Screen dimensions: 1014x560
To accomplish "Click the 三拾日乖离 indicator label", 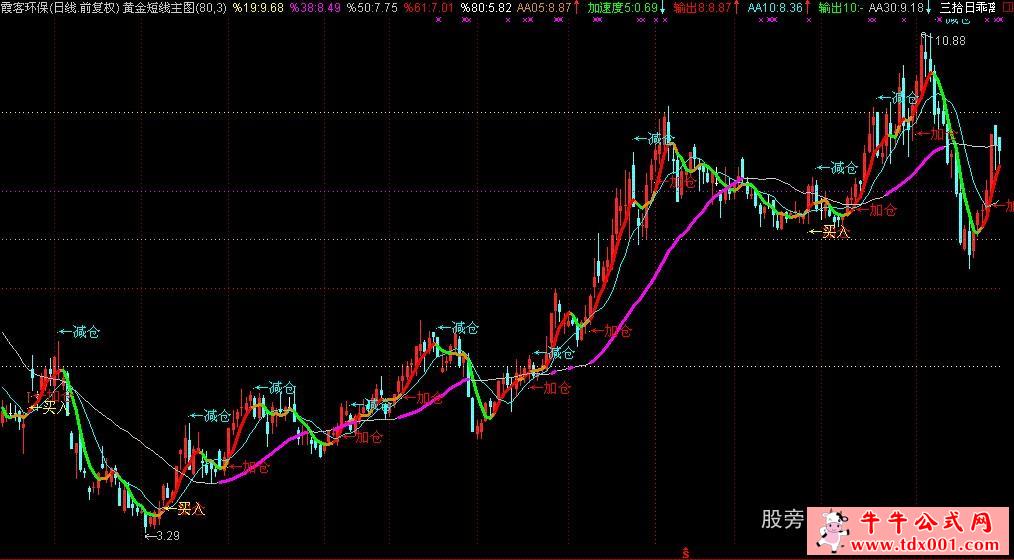I will (970, 7).
